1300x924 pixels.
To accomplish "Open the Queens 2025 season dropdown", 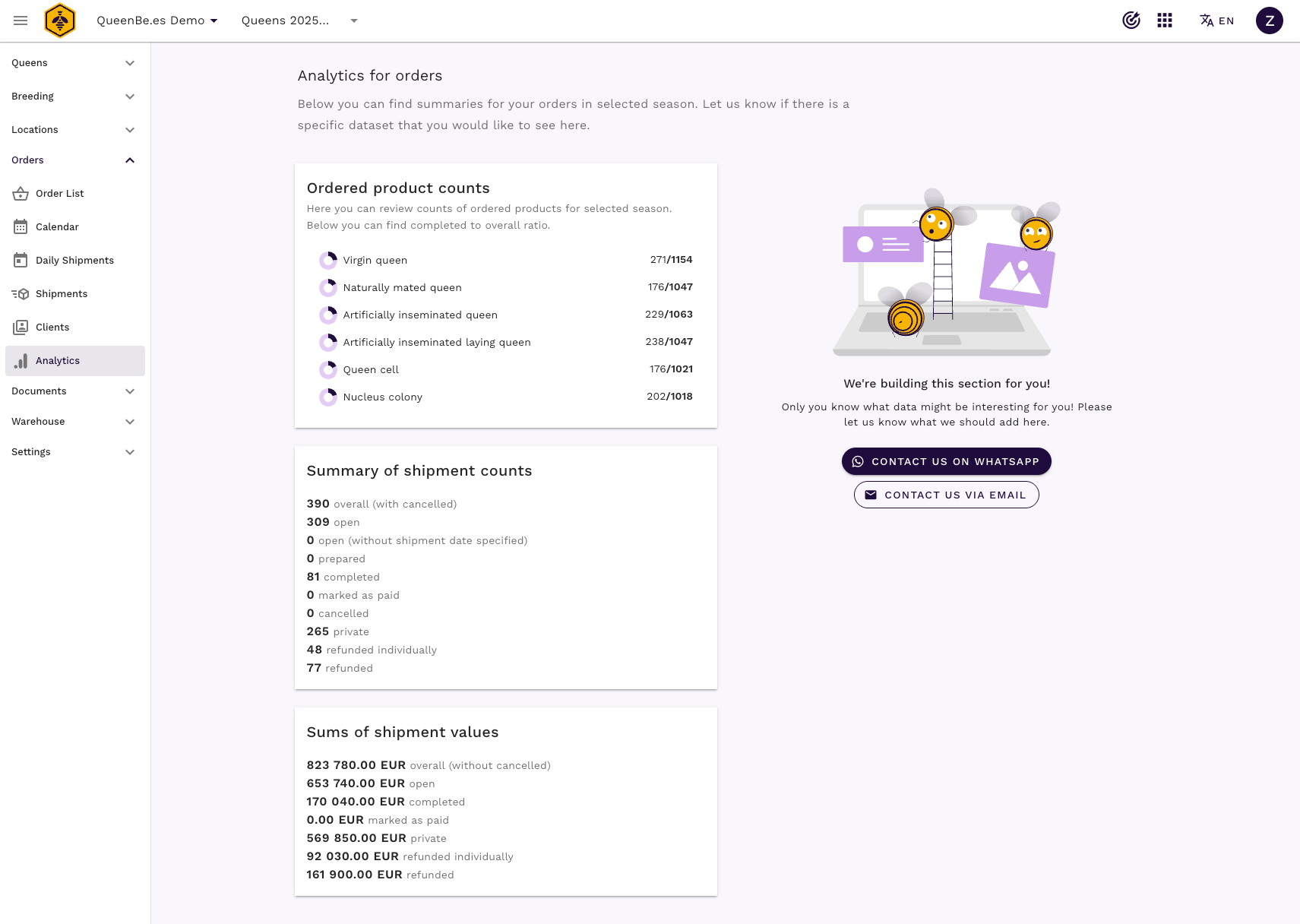I will [x=299, y=21].
